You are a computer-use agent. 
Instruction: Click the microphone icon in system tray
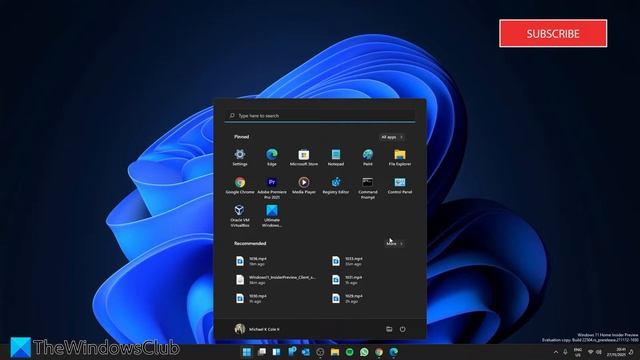565,352
